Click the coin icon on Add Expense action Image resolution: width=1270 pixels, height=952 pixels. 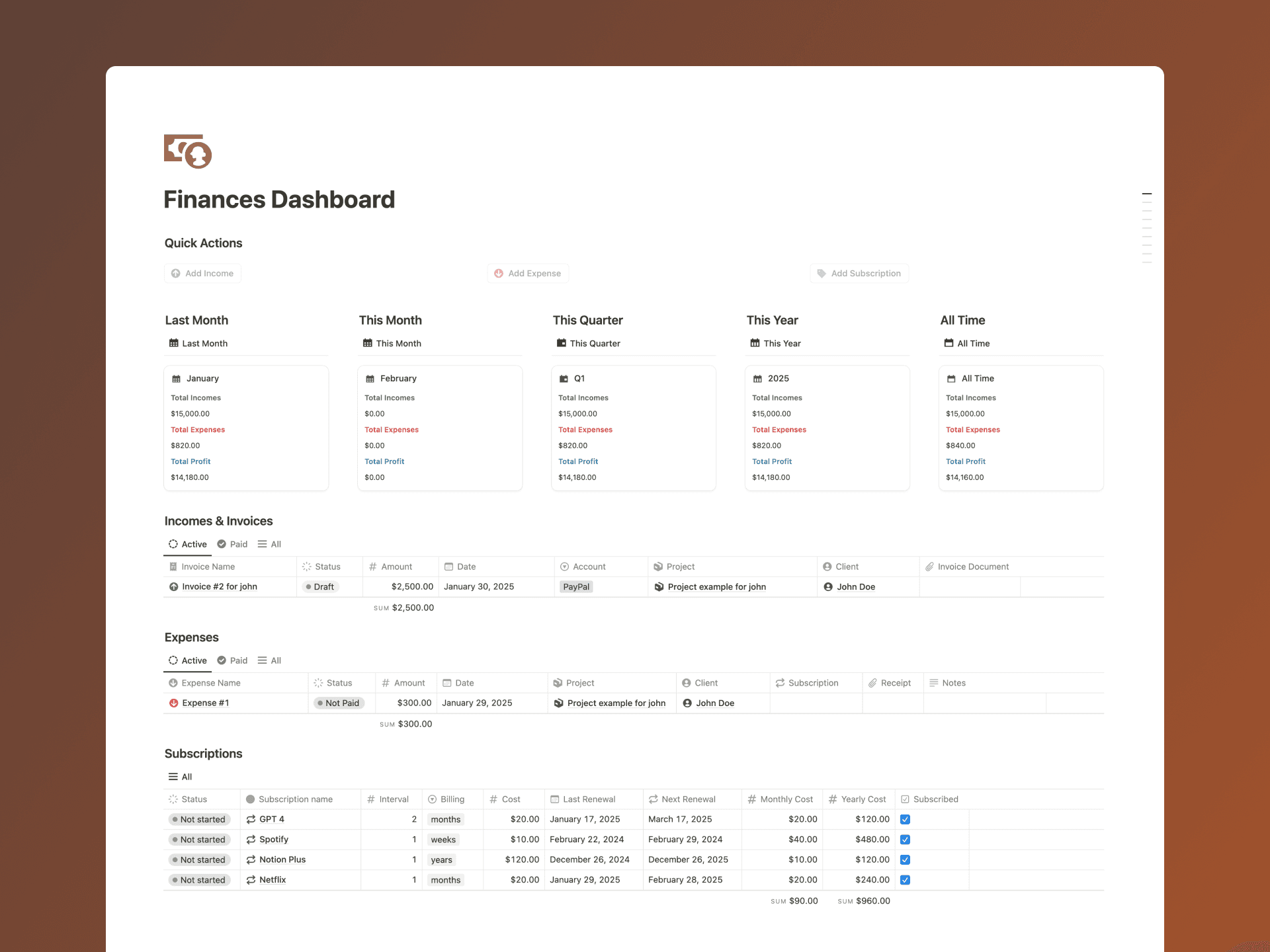(x=499, y=273)
